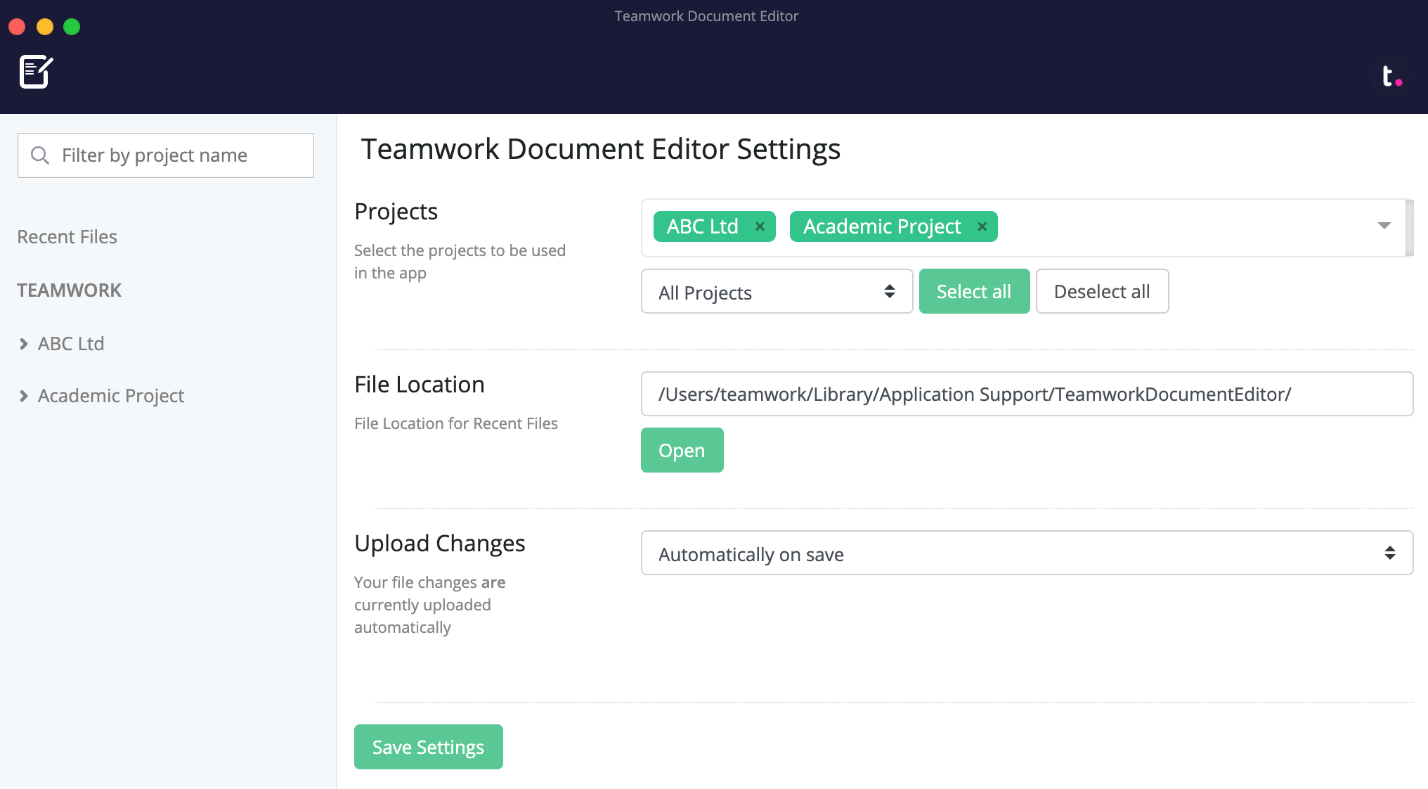Open Recent Files in the sidebar
The image size is (1428, 789).
tap(67, 237)
